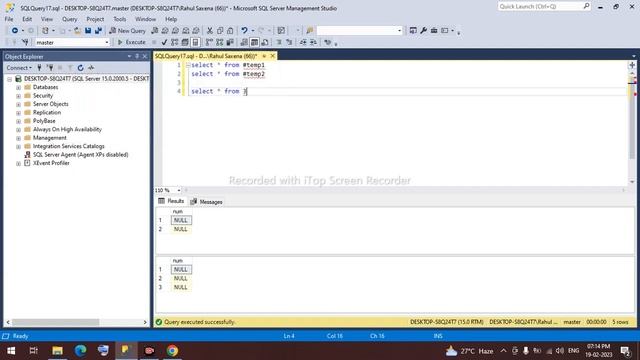640x360 pixels.
Task: Click the Cut scissors icon
Action: tap(210, 31)
